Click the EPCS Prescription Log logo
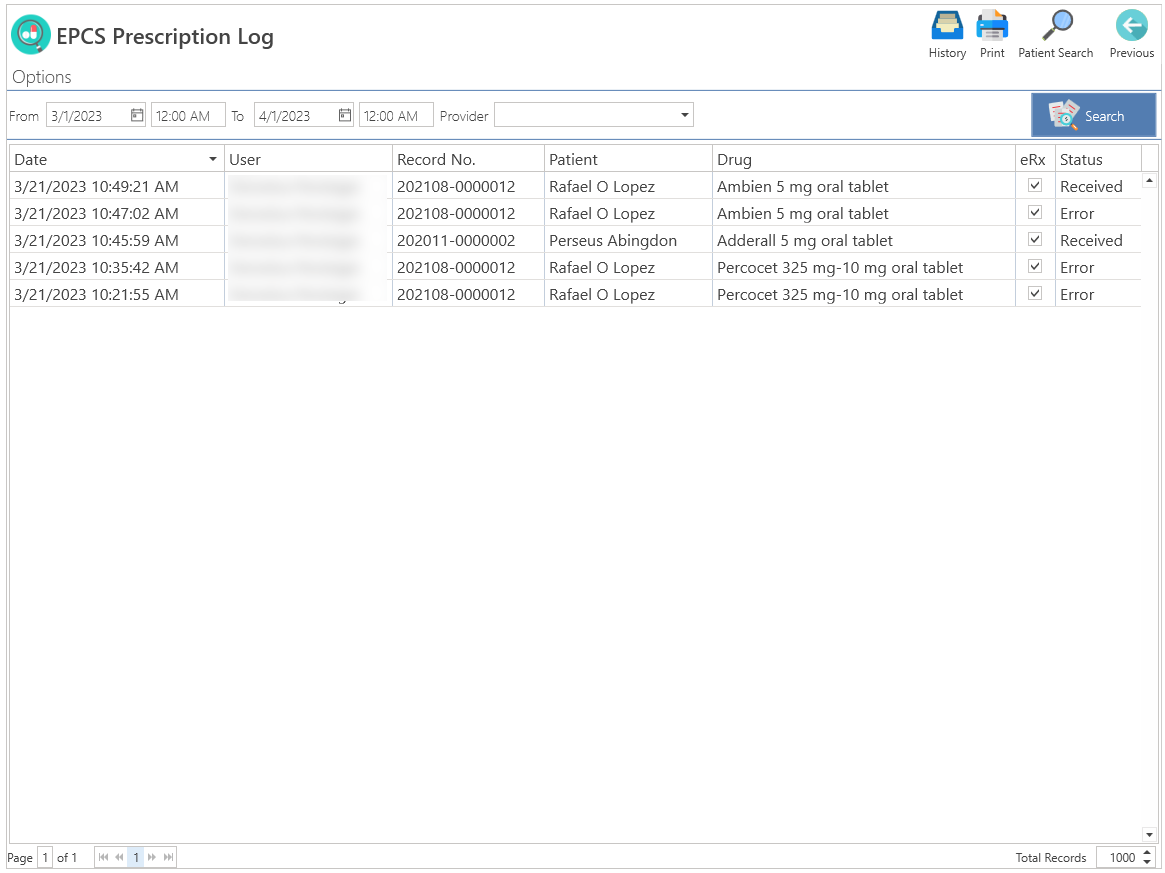The width and height of the screenshot is (1165, 873). (x=30, y=34)
